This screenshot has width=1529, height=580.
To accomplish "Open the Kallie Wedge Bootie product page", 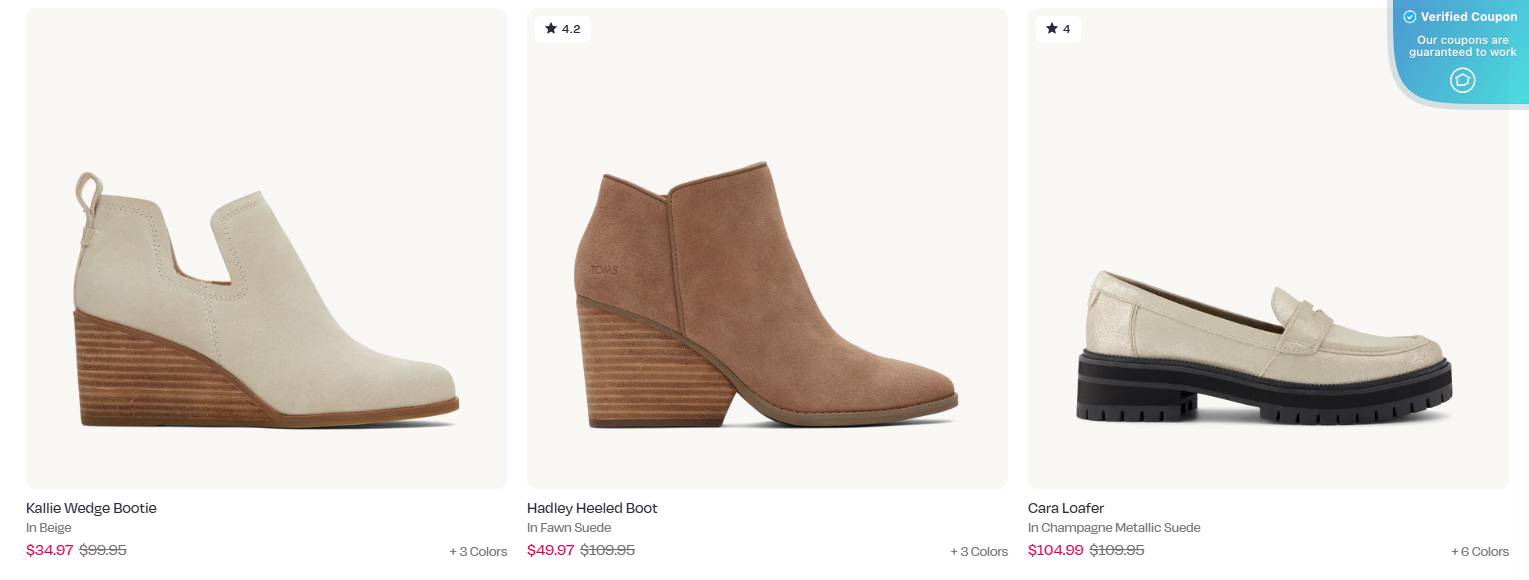I will click(x=91, y=508).
